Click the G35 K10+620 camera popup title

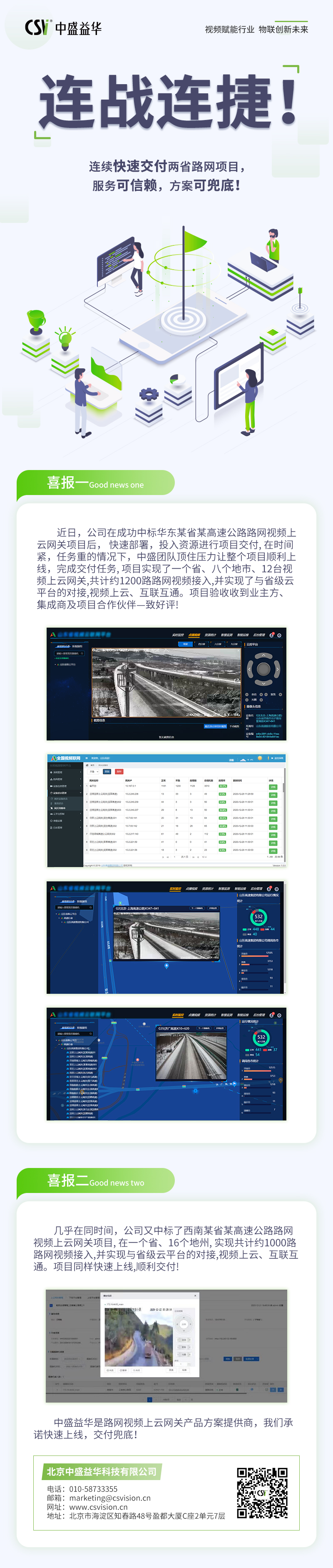(174, 1028)
